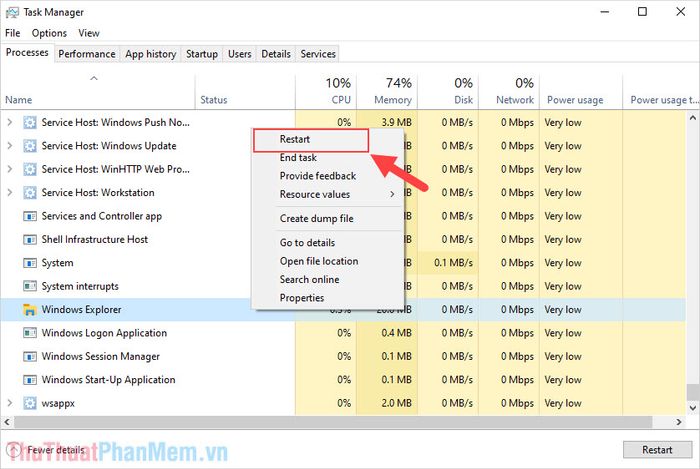Sort by the Memory column header
Screen dimensions: 700x469
coord(387,91)
